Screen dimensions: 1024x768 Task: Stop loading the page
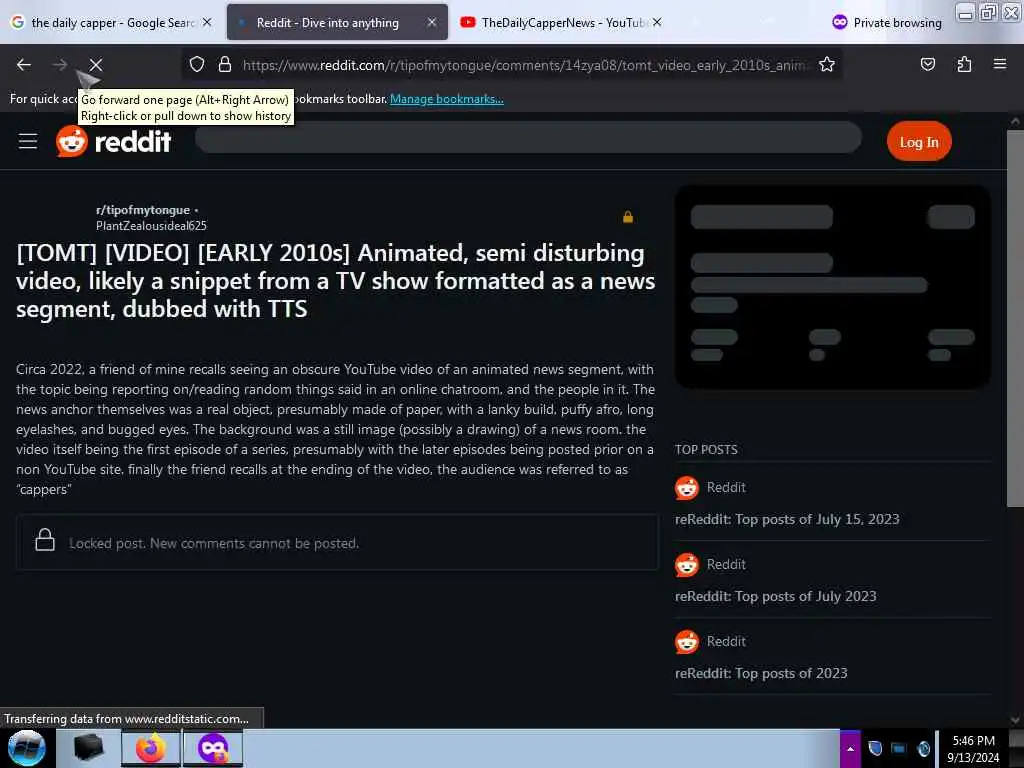(95, 65)
